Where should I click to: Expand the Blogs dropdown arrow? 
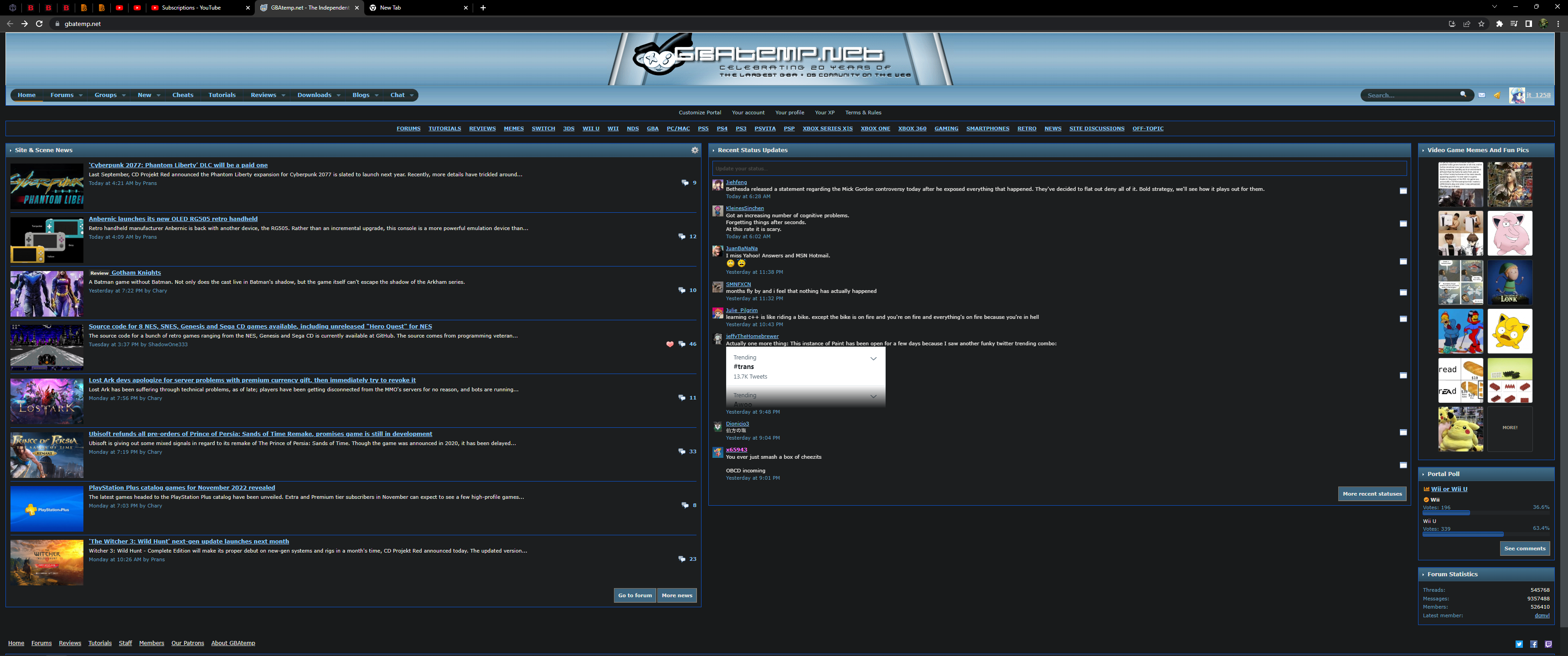point(376,96)
